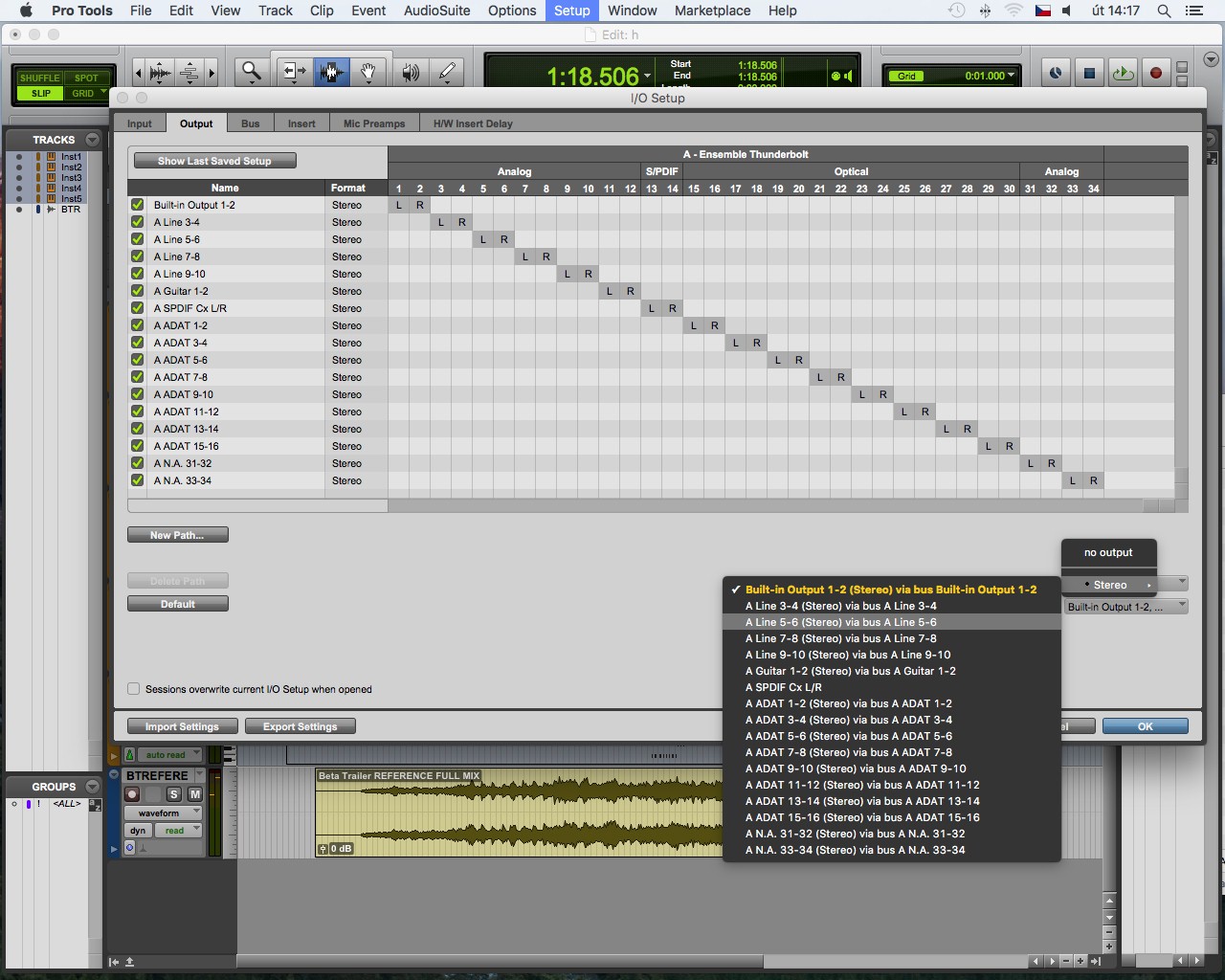The width and height of the screenshot is (1225, 980).
Task: Open Notification Center list icon
Action: [1193, 11]
